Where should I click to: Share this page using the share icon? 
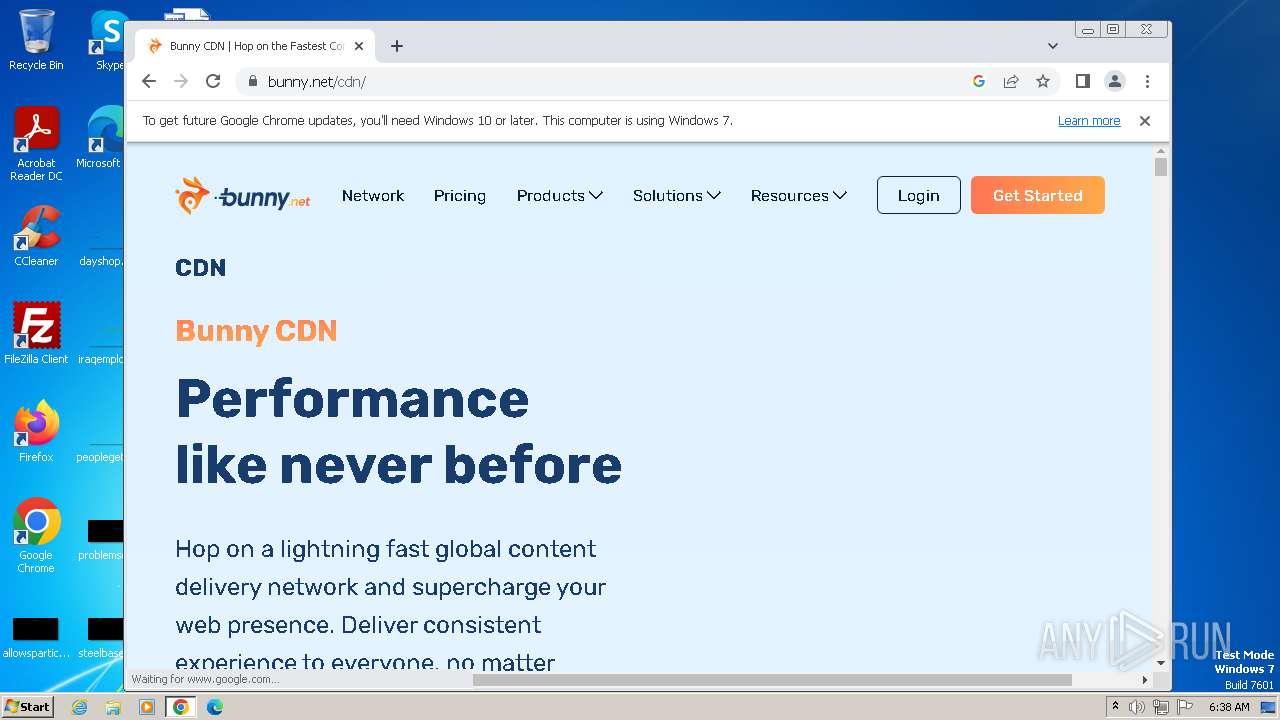(1011, 82)
